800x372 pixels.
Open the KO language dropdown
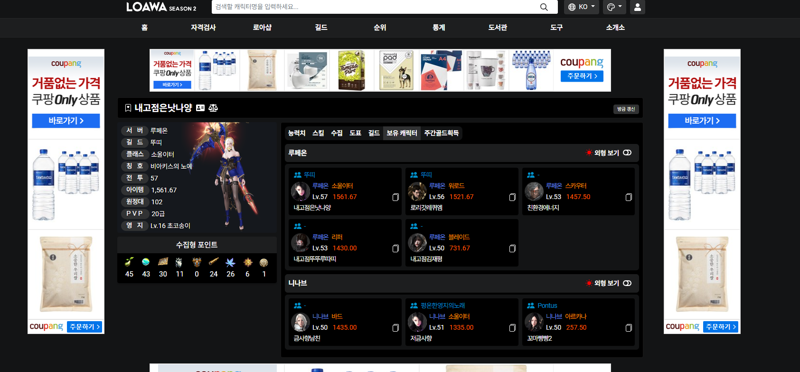(x=582, y=7)
